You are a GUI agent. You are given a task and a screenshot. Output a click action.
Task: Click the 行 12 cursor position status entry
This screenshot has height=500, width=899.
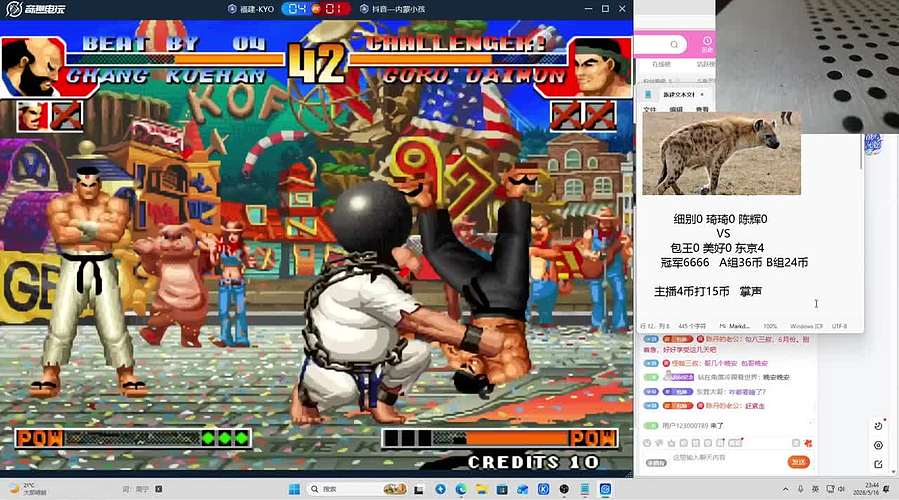[655, 326]
